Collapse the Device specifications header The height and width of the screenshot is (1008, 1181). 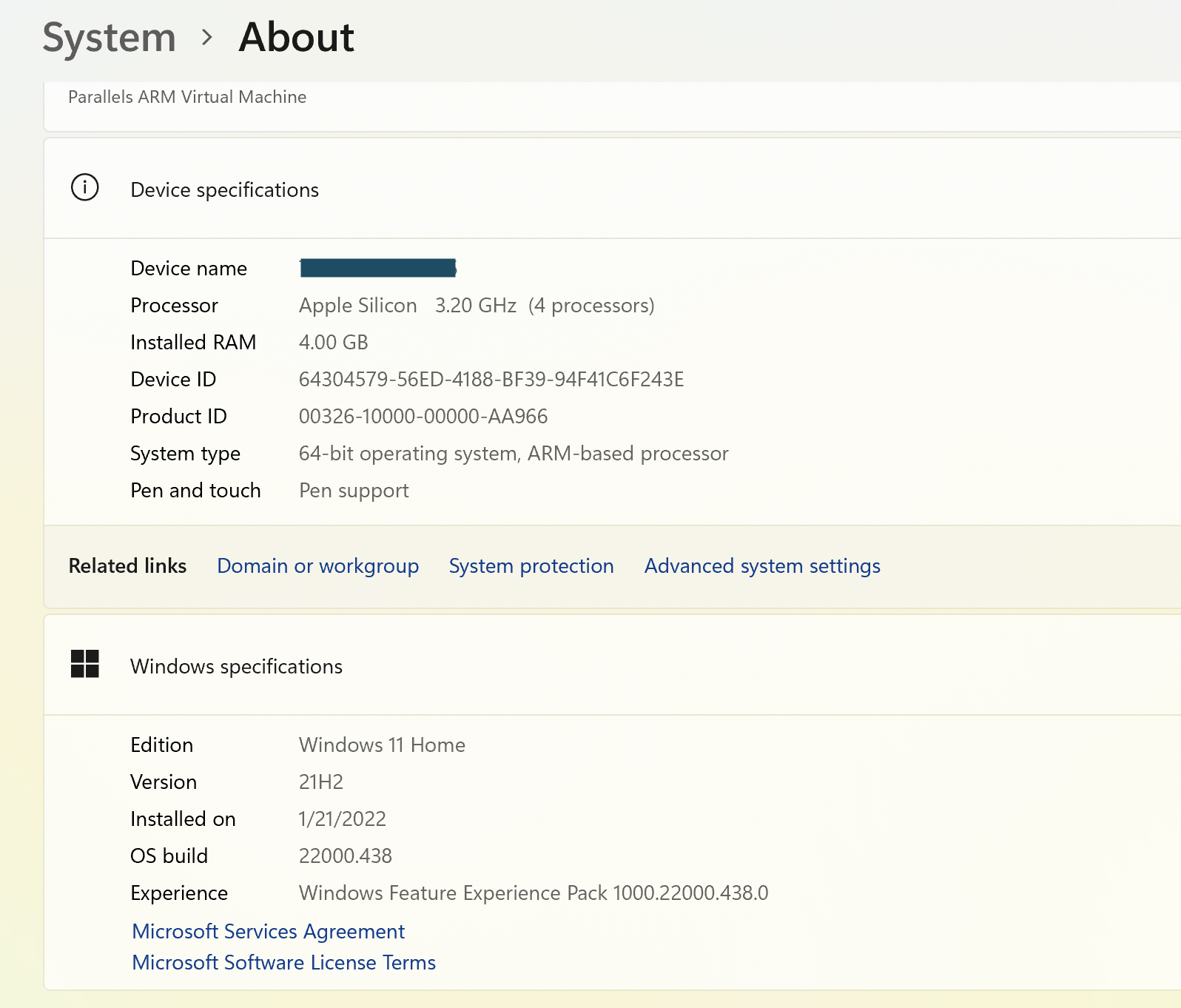pyautogui.click(x=613, y=189)
